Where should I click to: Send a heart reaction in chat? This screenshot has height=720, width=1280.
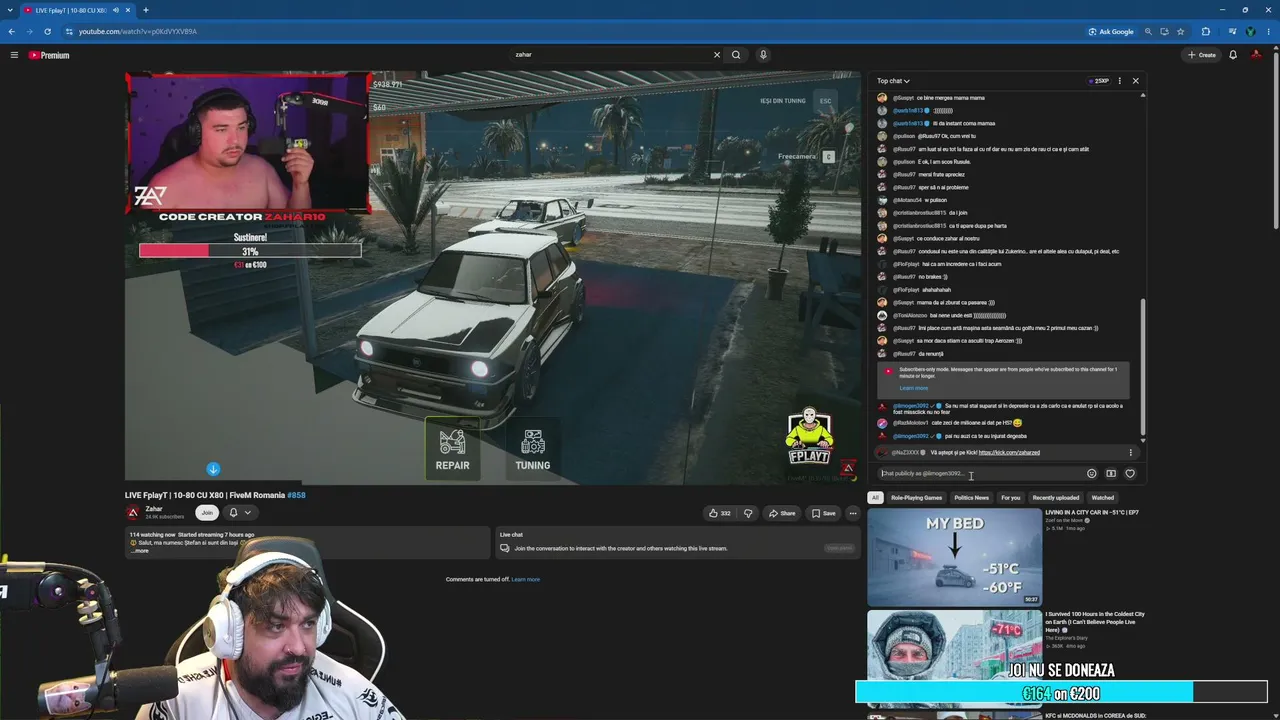pyautogui.click(x=1130, y=474)
